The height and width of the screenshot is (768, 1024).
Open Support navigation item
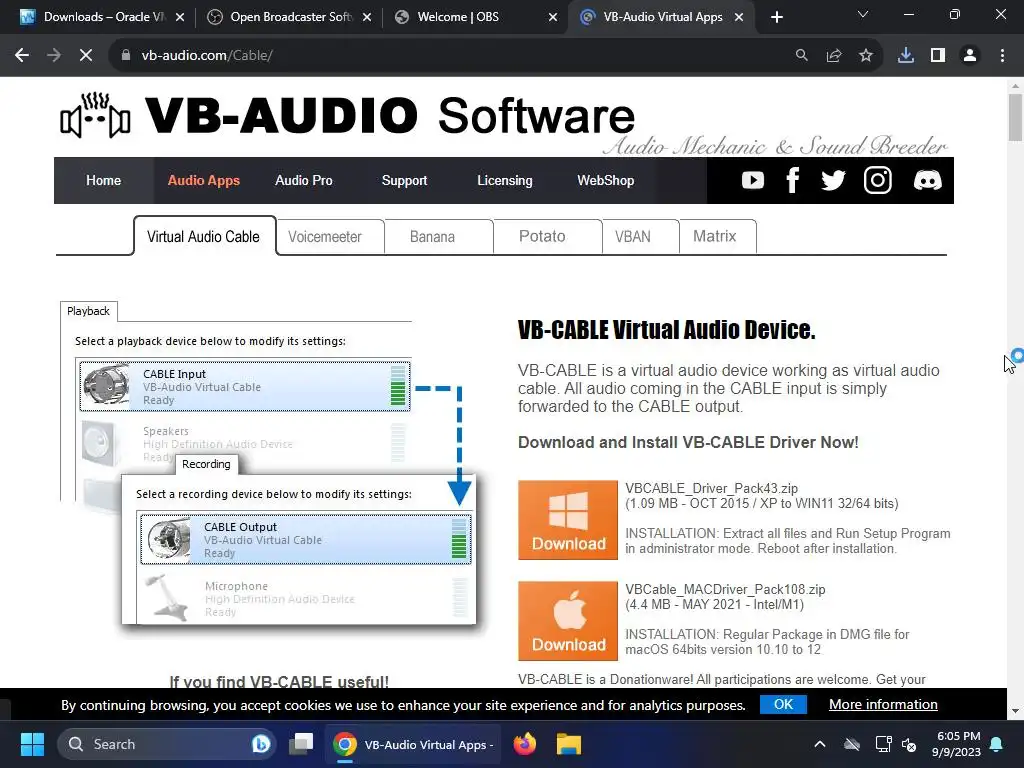(404, 180)
